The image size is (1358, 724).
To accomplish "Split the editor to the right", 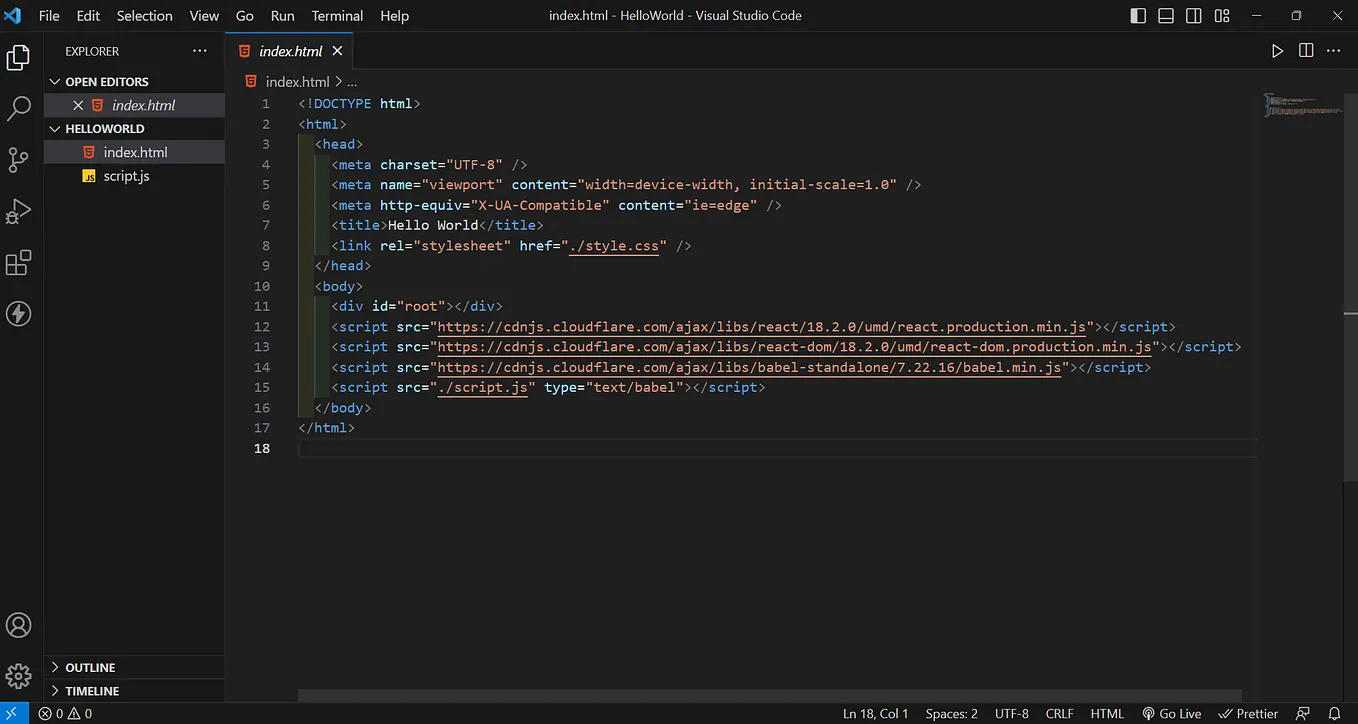I will click(x=1306, y=51).
